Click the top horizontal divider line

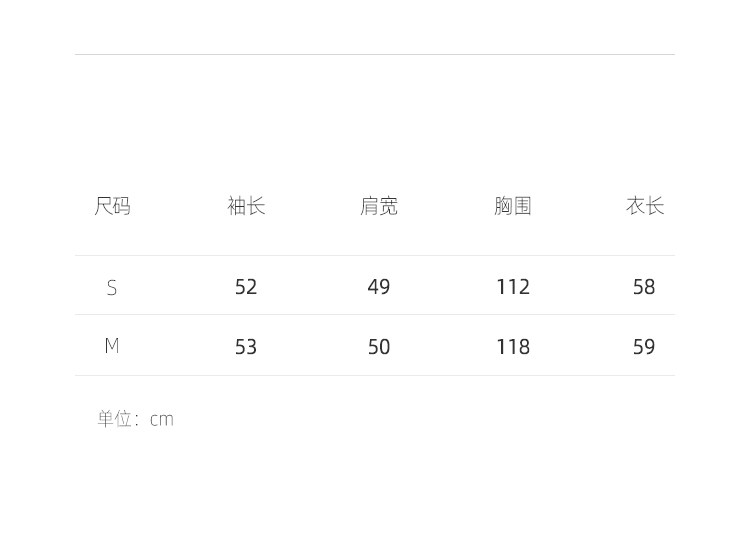(375, 54)
